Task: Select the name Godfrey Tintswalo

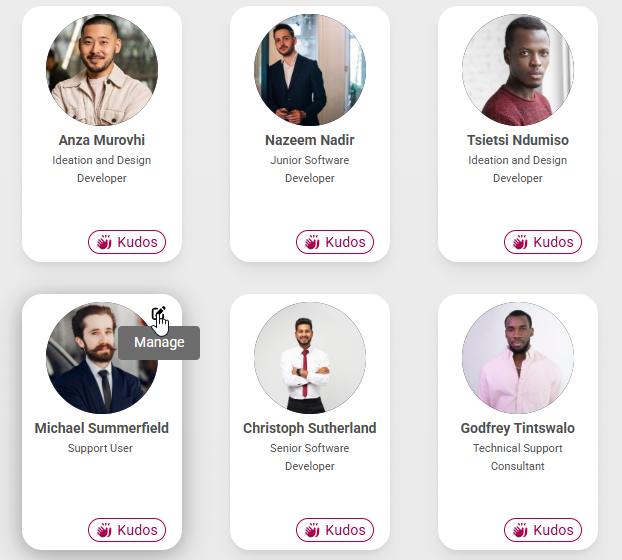Action: (x=518, y=428)
